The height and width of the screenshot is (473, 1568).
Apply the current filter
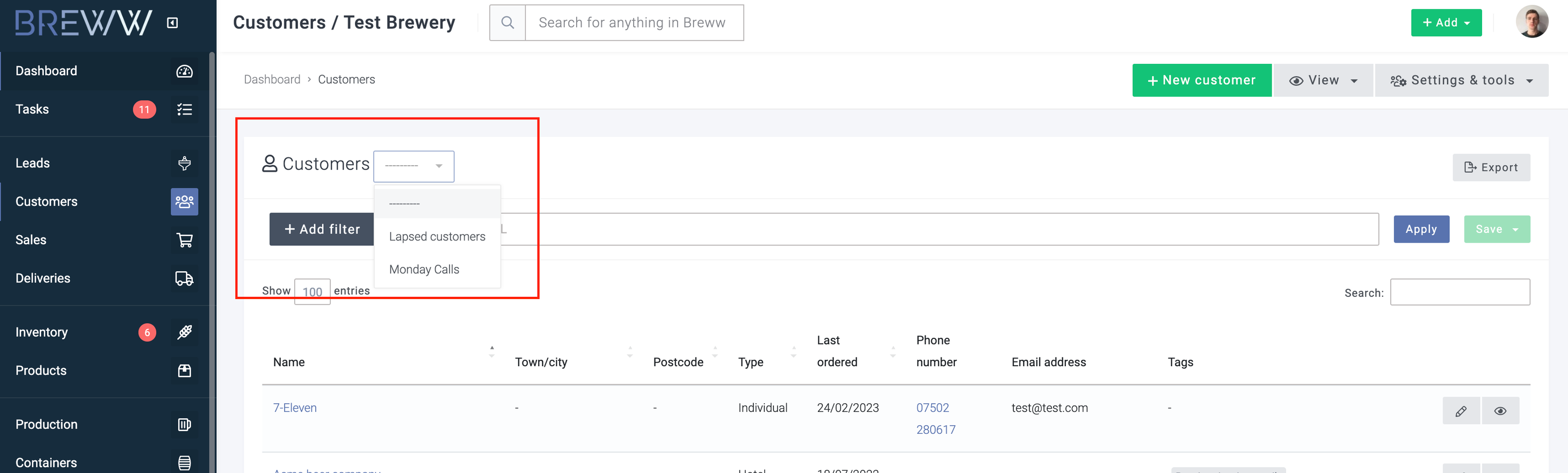click(x=1421, y=229)
